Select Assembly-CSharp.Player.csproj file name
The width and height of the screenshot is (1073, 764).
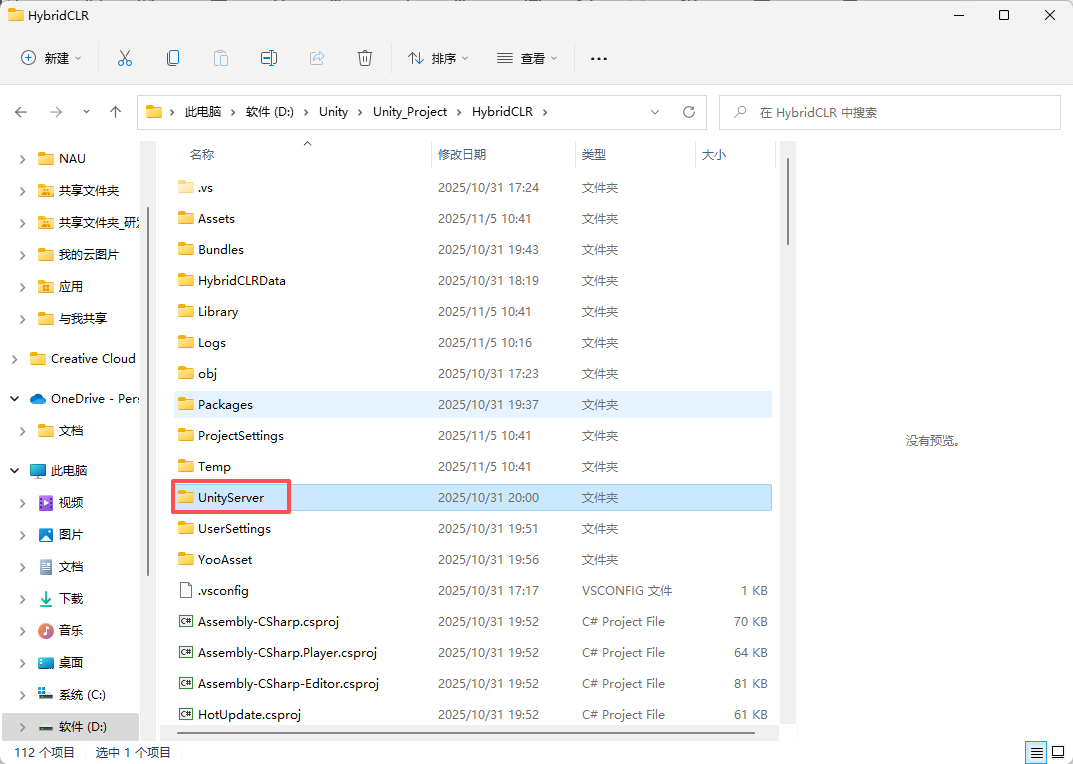point(287,652)
